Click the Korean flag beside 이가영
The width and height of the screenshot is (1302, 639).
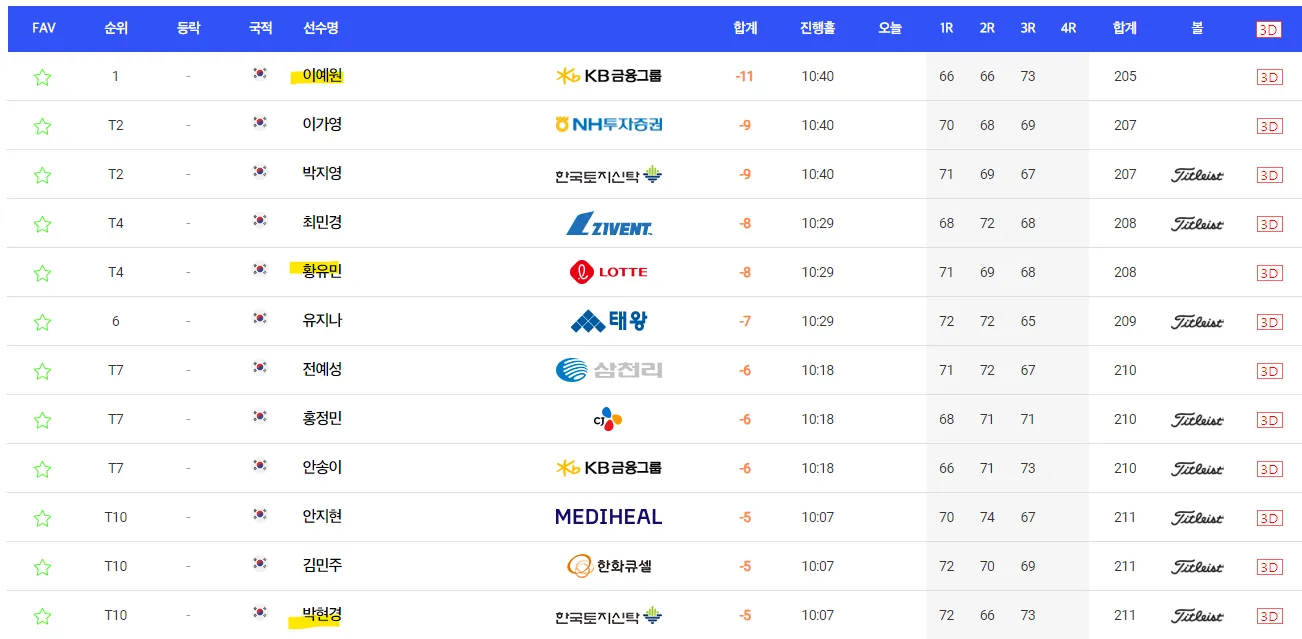tap(260, 126)
